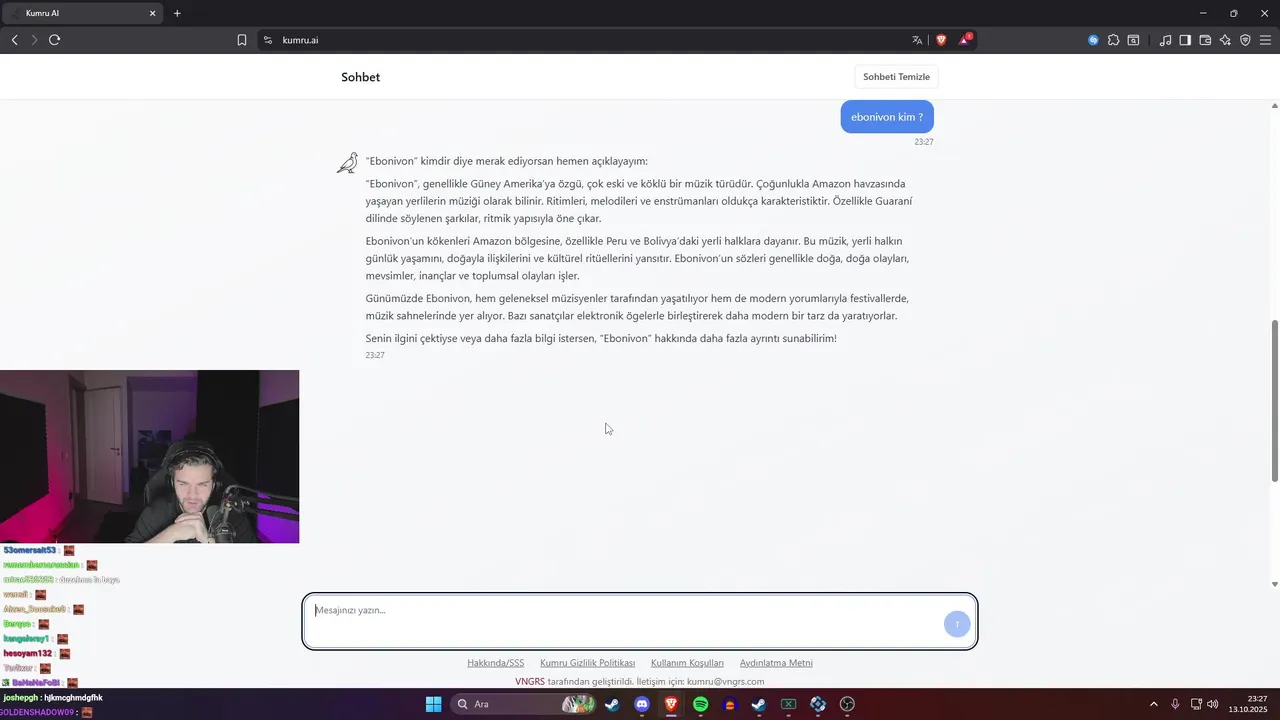1280x720 pixels.
Task: Open the page translate icon
Action: pos(917,40)
